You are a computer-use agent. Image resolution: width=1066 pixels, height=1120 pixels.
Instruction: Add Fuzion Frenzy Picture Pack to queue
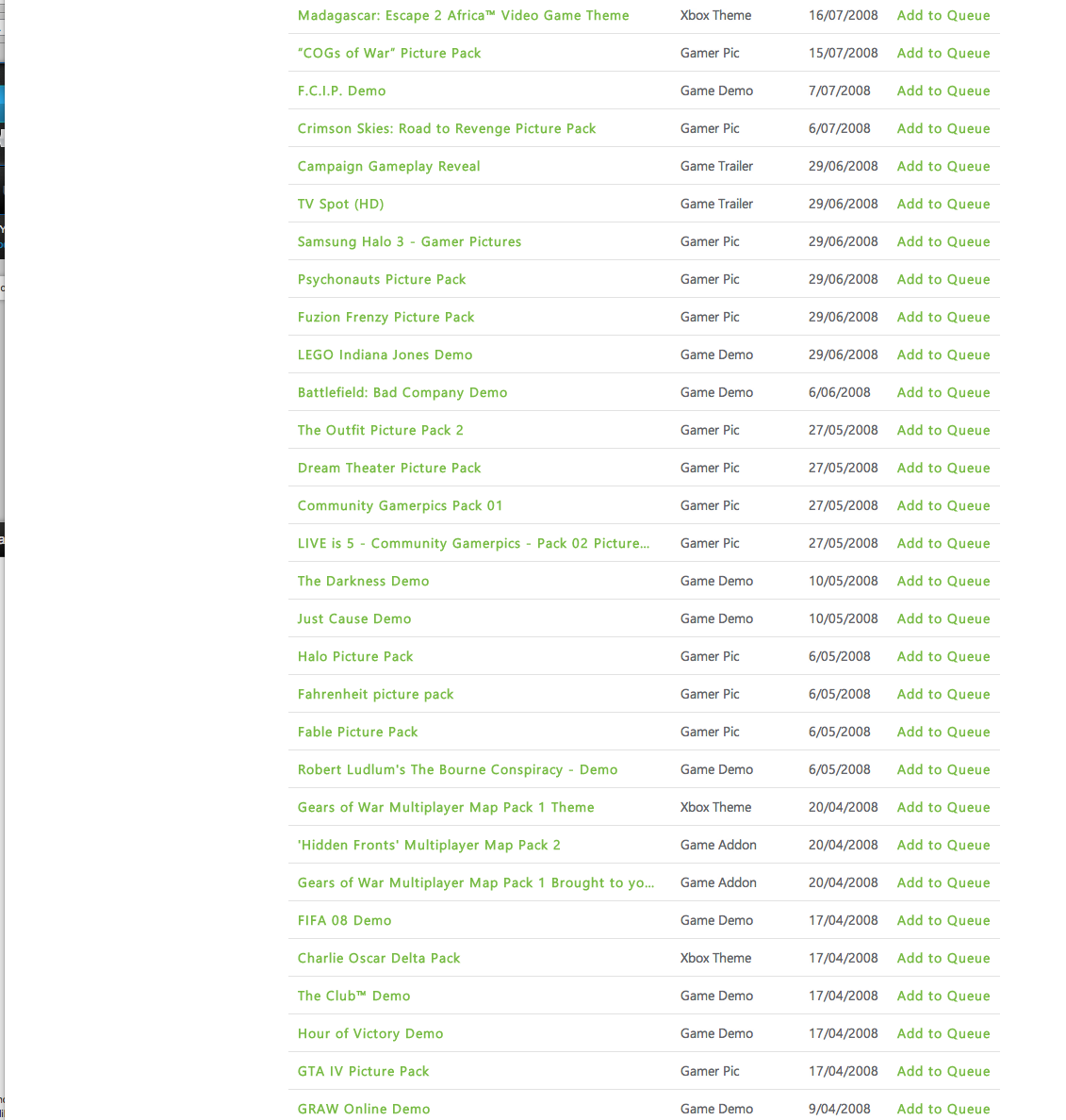click(943, 317)
